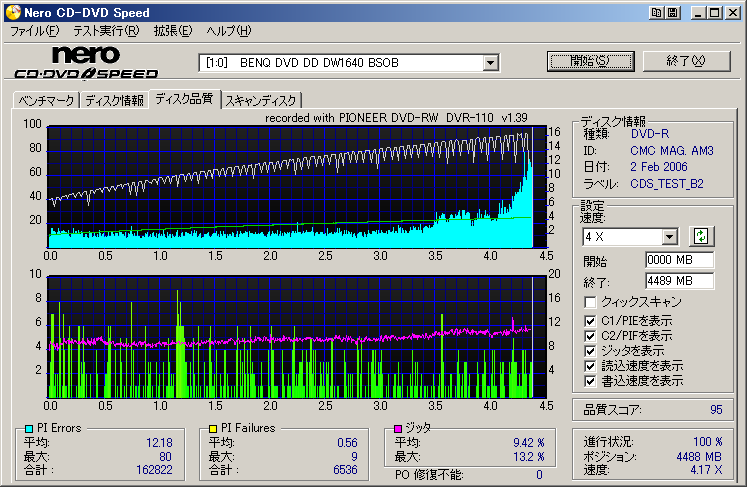Click the yellow PI Failures legend swatch

click(213, 428)
